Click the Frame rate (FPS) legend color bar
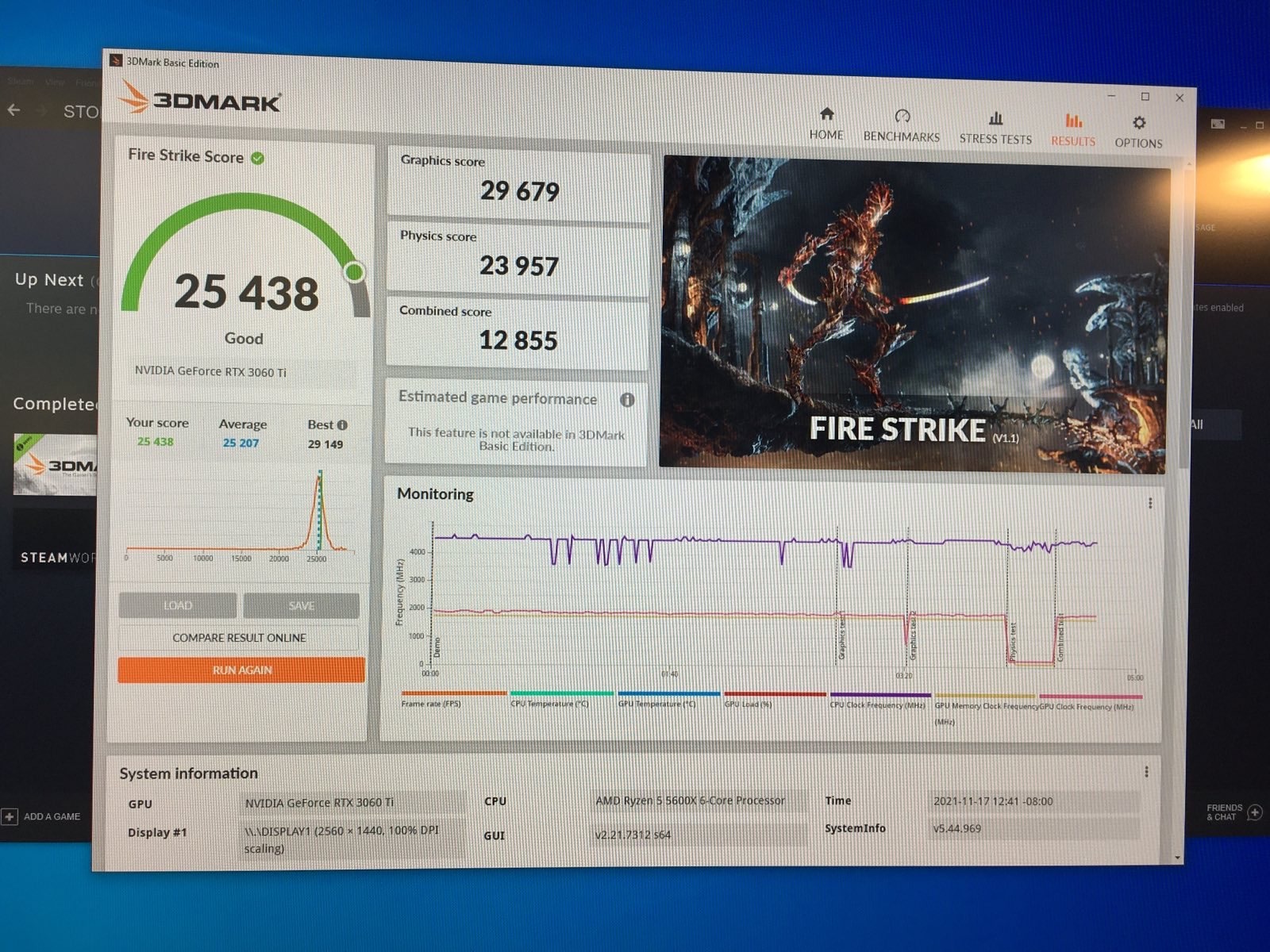Screen dimensions: 1270x952 click(x=454, y=693)
